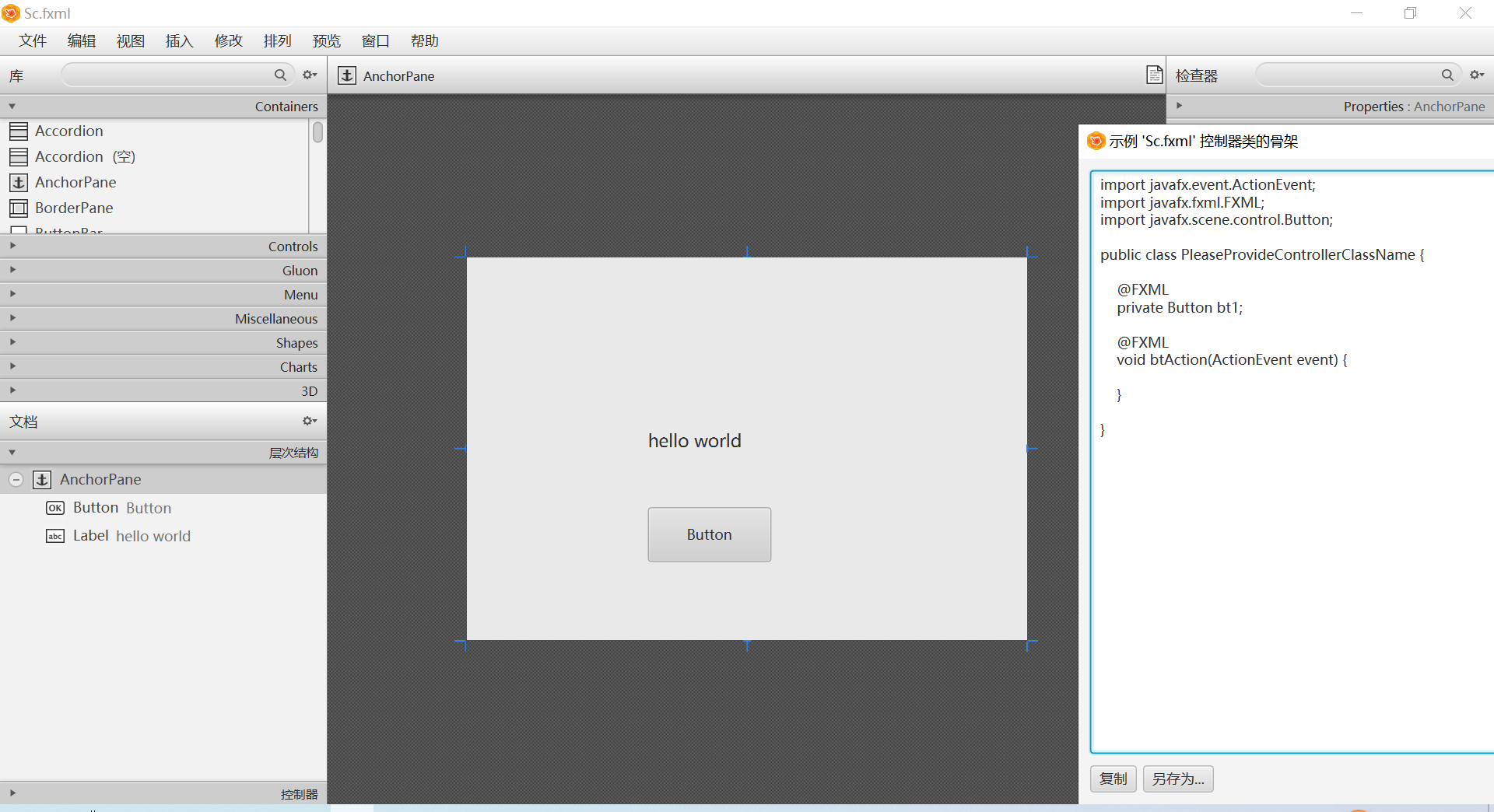
Task: Expand the Charts section
Action: [12, 366]
